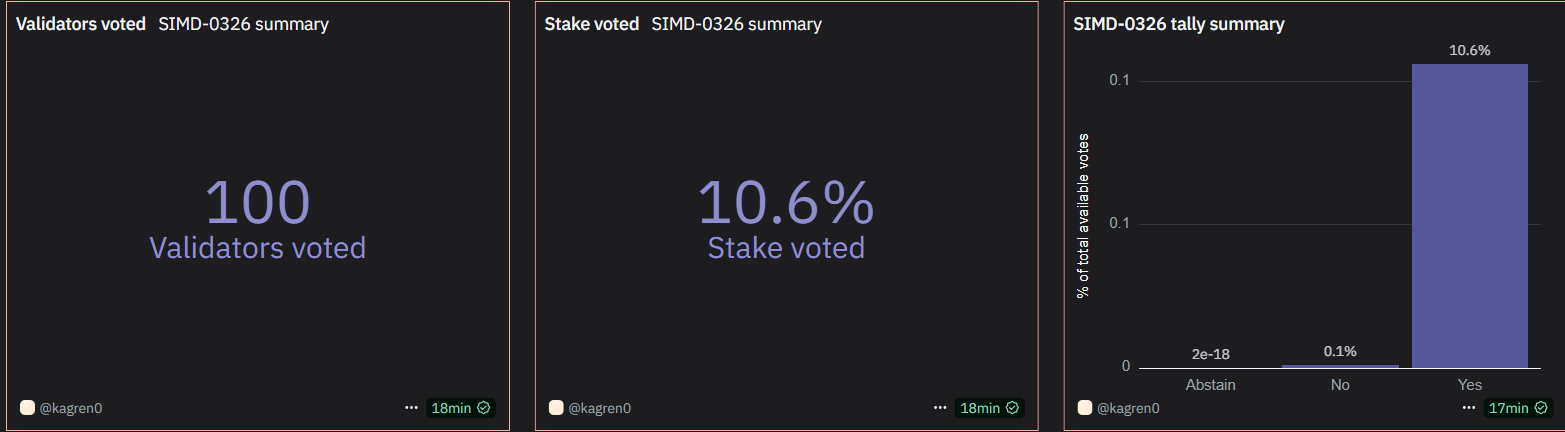
Task: Open three-dot menu on Stake voted panel
Action: click(x=940, y=408)
